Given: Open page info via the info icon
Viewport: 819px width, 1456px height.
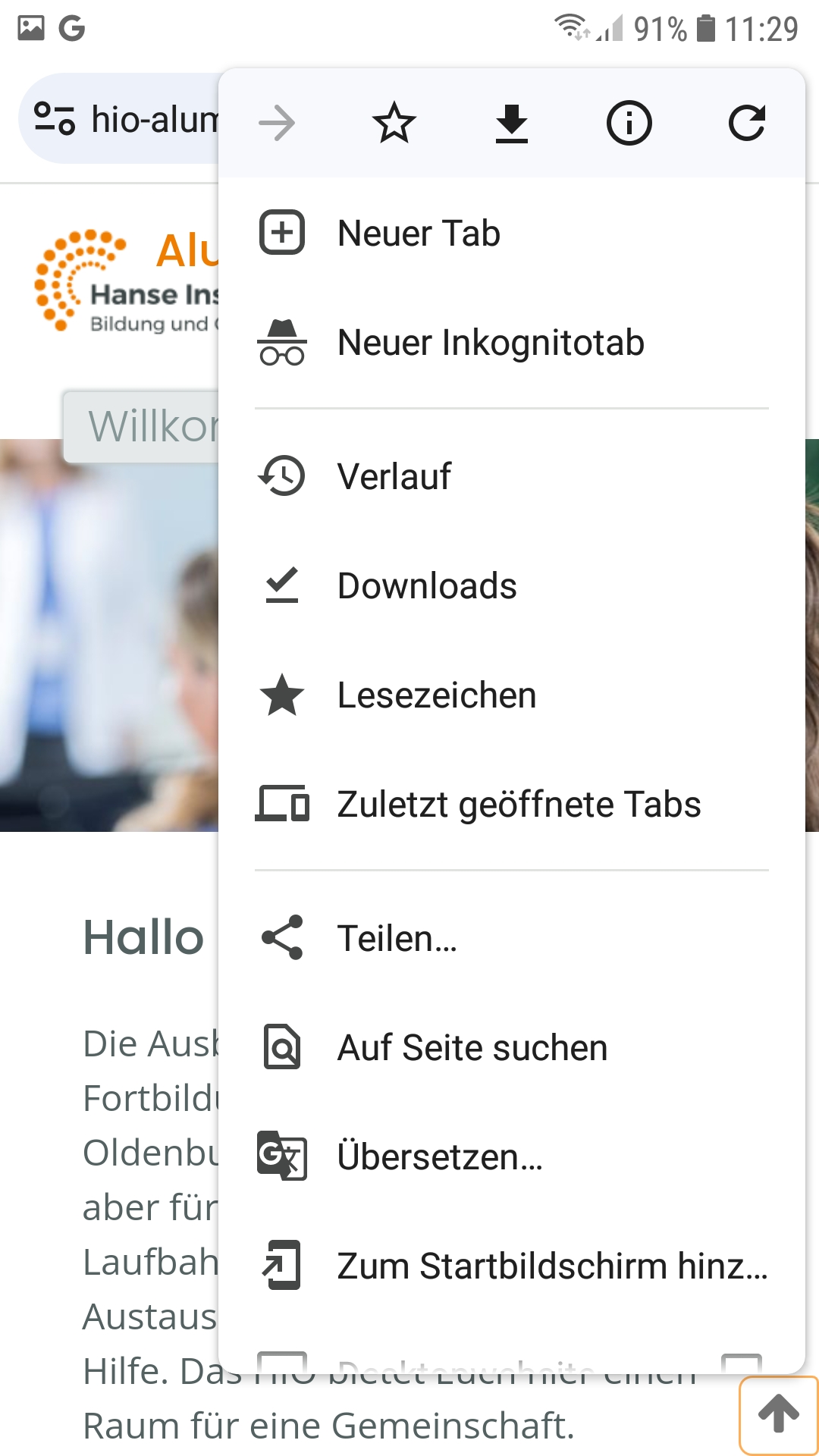Looking at the screenshot, I should click(629, 123).
